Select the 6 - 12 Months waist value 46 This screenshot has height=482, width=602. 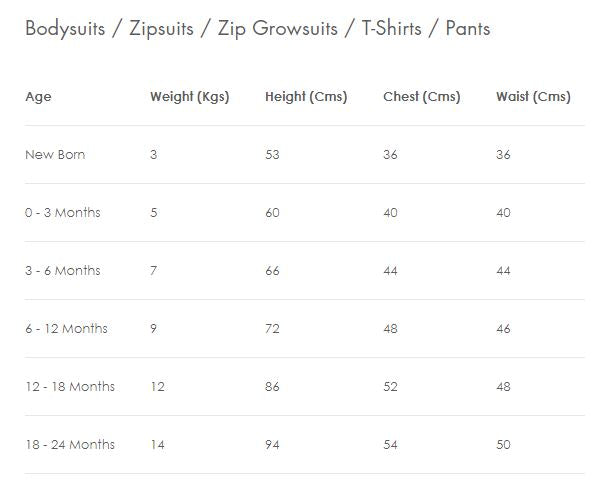tap(504, 329)
